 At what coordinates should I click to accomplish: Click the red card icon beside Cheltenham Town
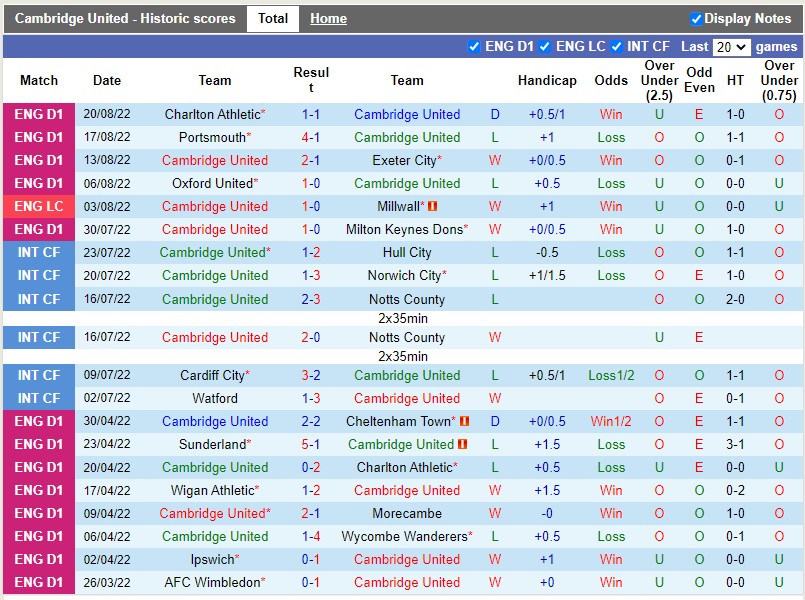point(465,421)
